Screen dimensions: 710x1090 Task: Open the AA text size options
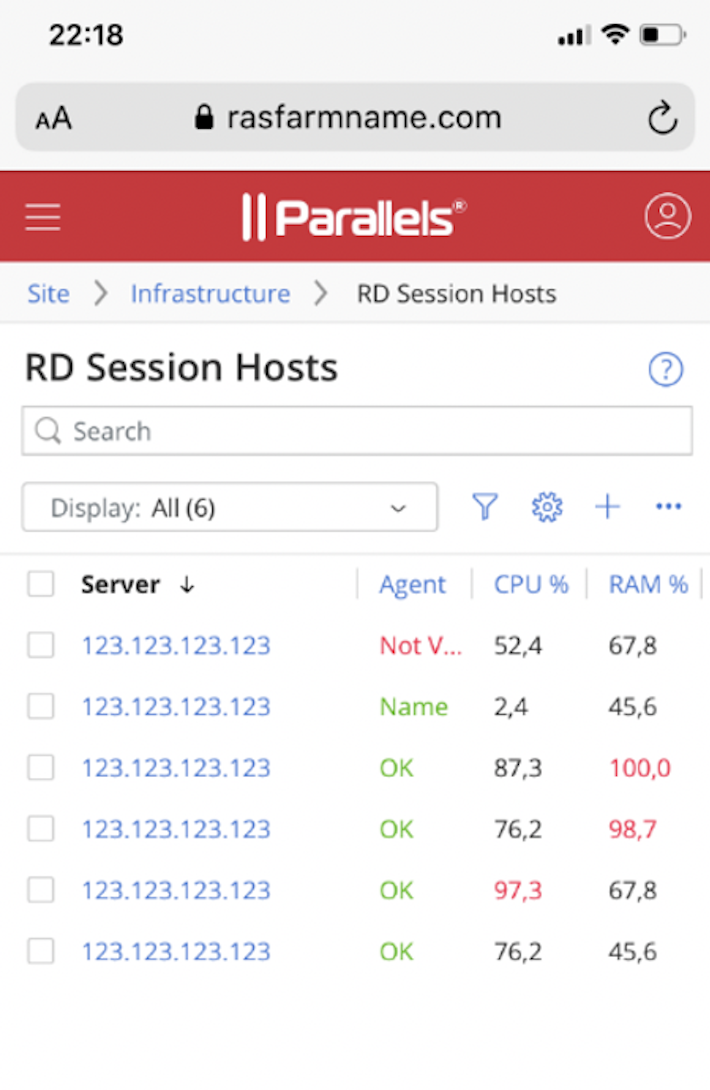[x=54, y=118]
